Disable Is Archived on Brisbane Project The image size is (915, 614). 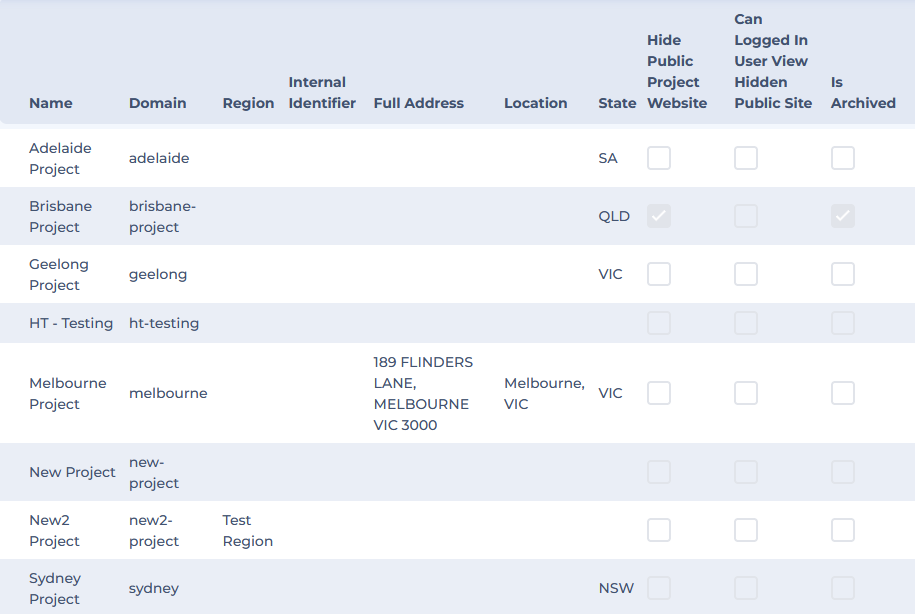pos(842,216)
